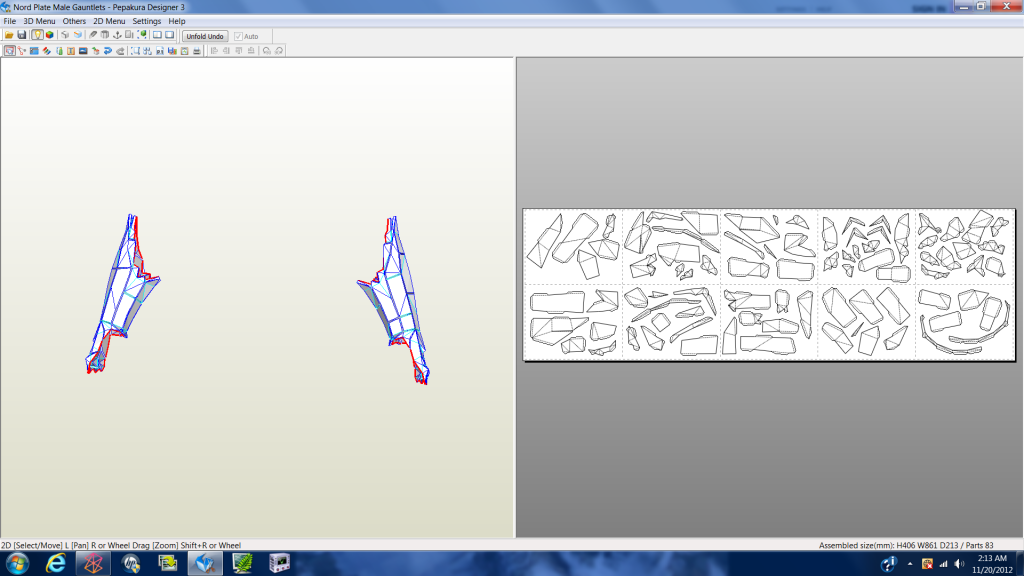Click the Unfold Undo button
Screen dimensions: 1024x576
click(x=205, y=37)
